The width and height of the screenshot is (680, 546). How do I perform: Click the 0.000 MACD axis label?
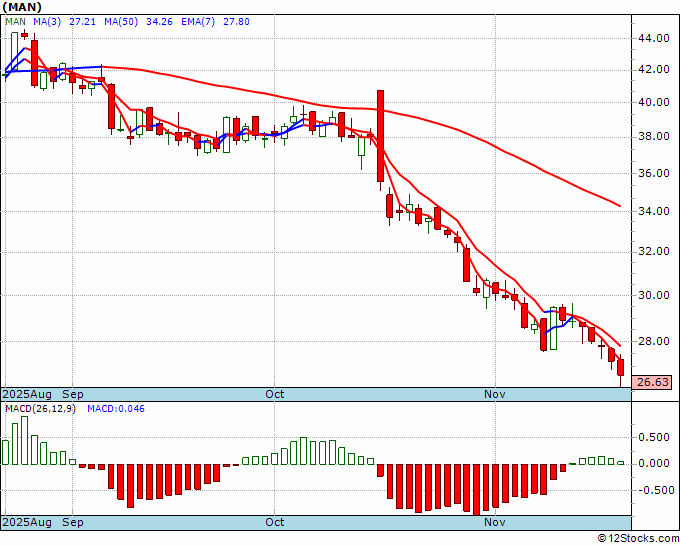(654, 464)
